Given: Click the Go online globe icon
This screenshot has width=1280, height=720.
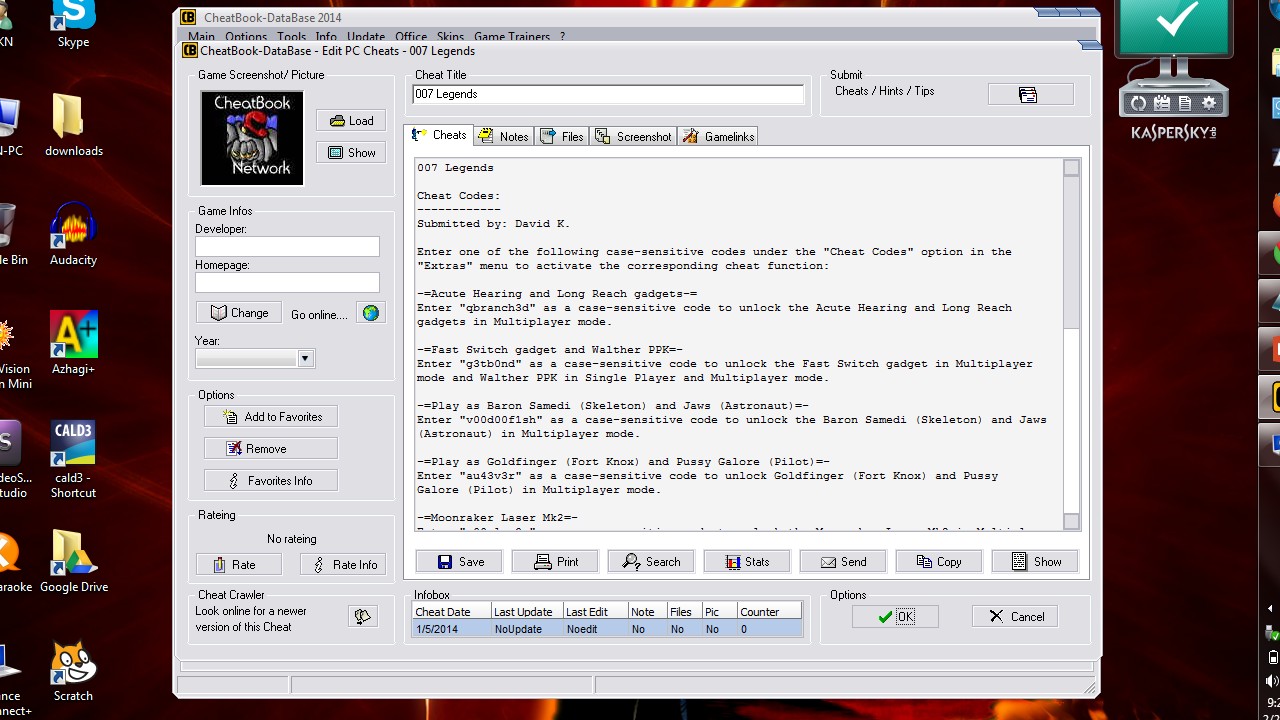Looking at the screenshot, I should coord(371,313).
